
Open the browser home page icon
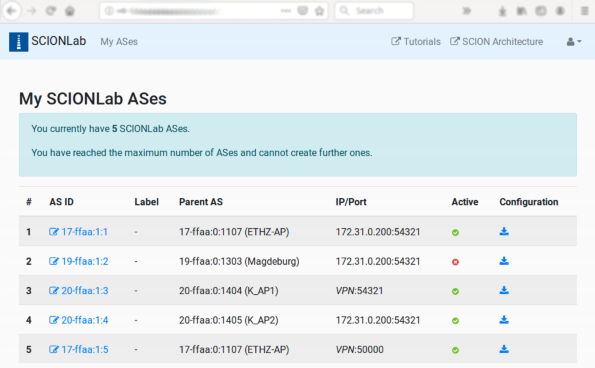(x=70, y=11)
